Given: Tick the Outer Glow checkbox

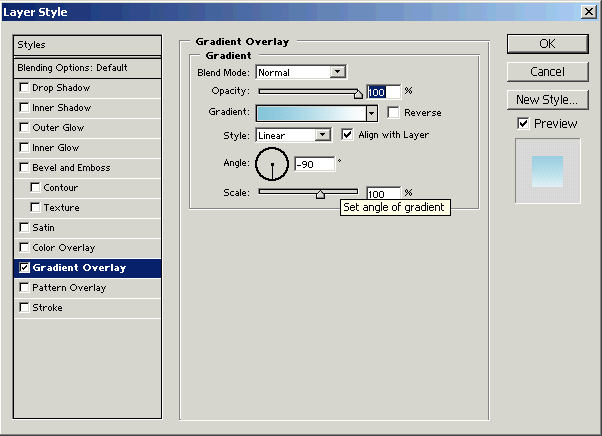Looking at the screenshot, I should pyautogui.click(x=24, y=127).
